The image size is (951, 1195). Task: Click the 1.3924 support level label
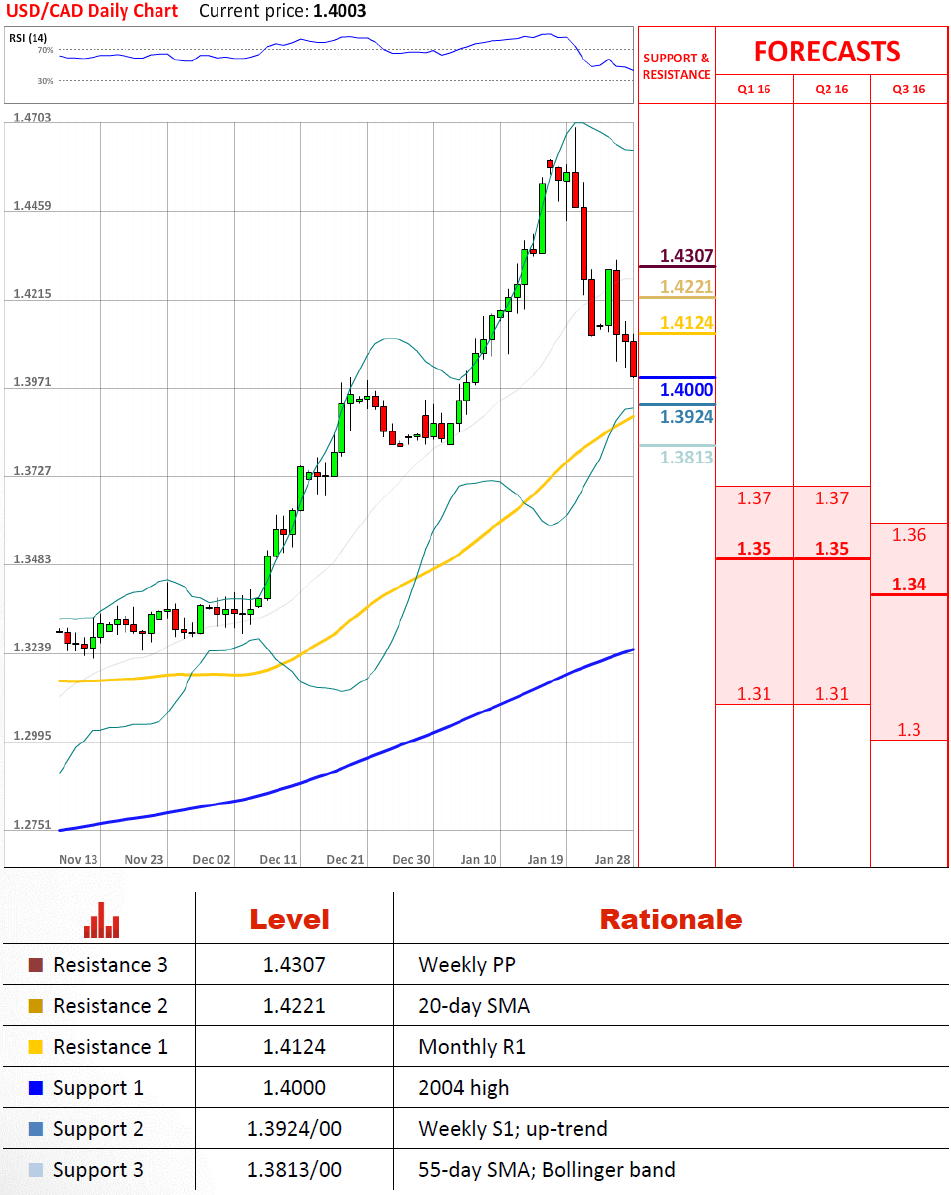[686, 417]
